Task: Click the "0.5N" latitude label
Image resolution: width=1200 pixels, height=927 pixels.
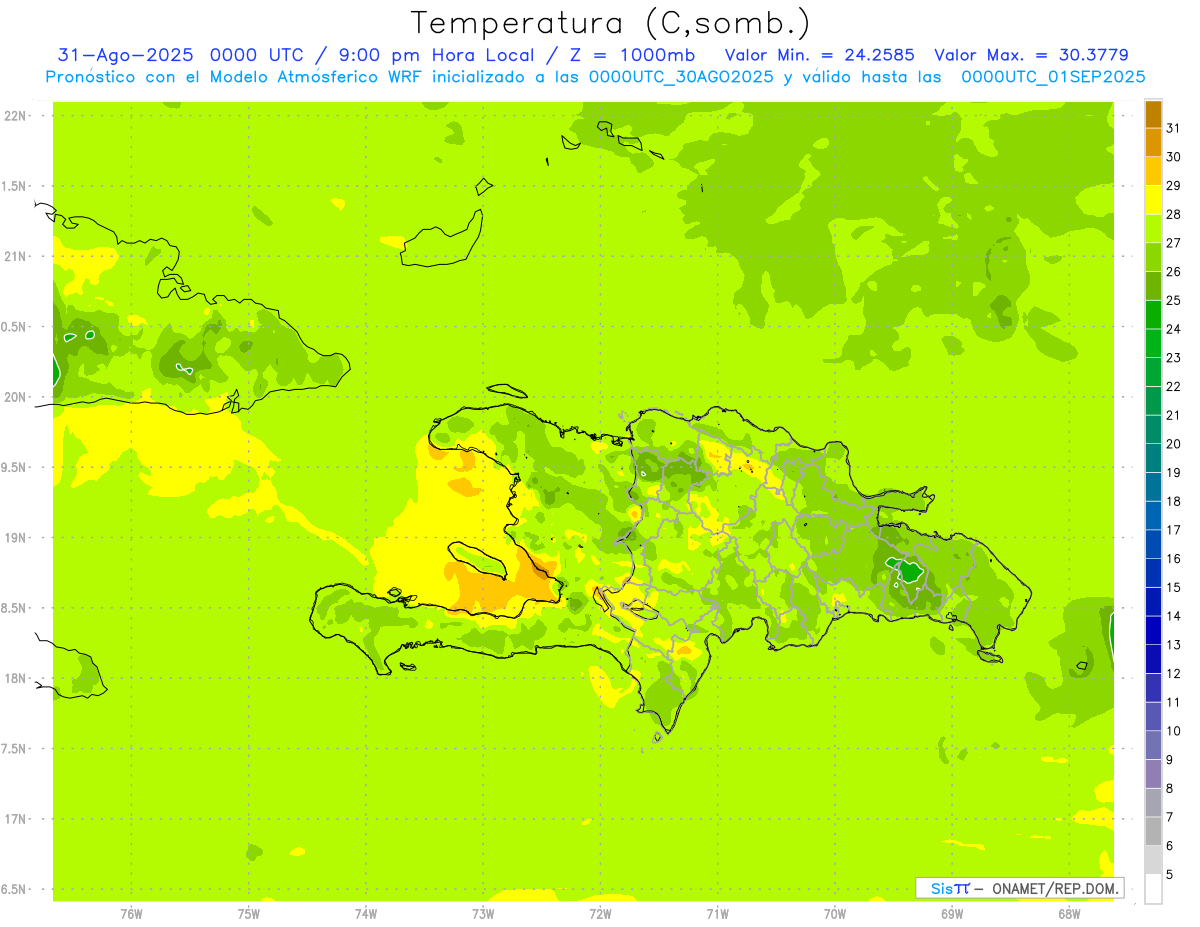Action: [15, 327]
